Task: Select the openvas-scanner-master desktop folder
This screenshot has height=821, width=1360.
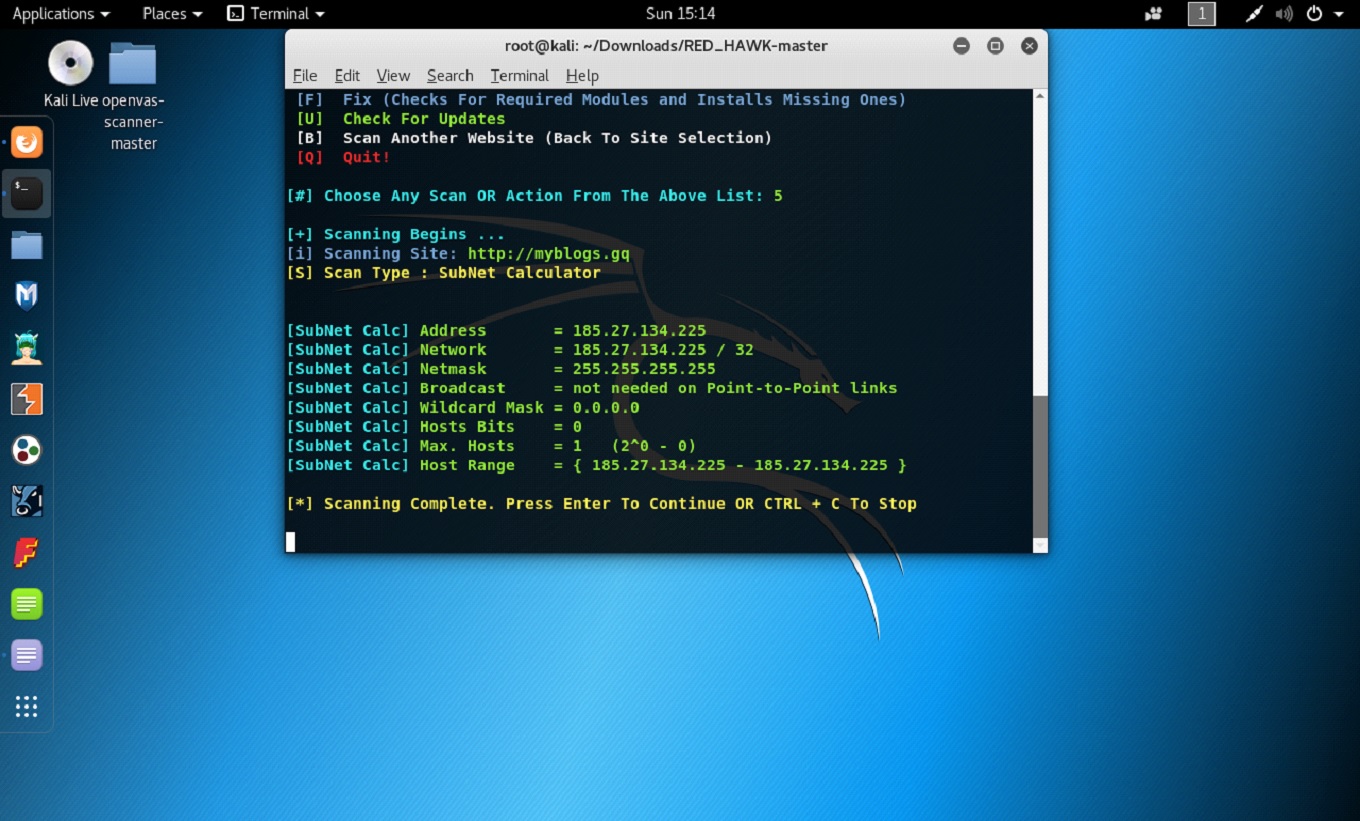Action: click(x=133, y=95)
